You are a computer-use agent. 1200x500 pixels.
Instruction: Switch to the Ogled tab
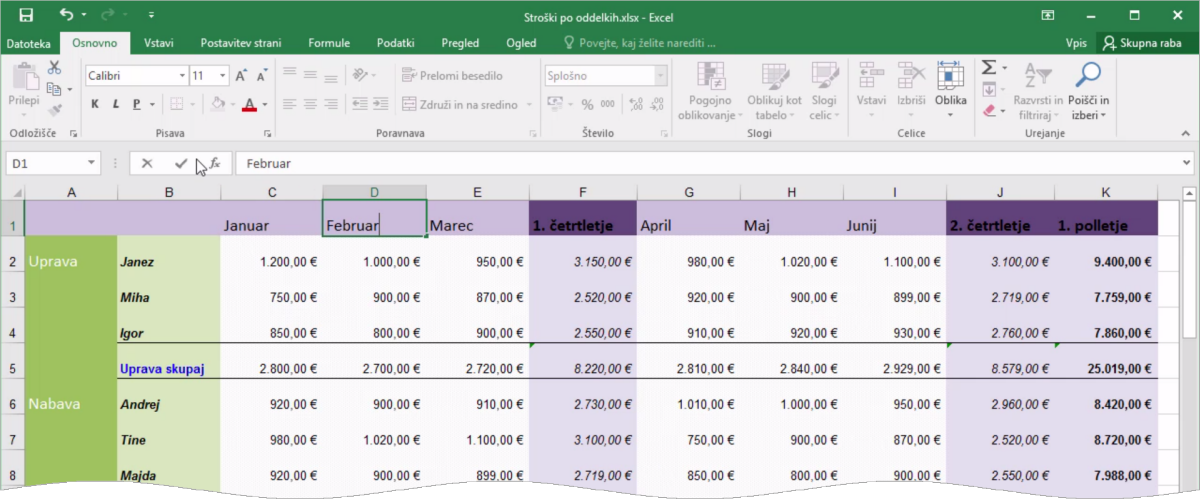[521, 43]
